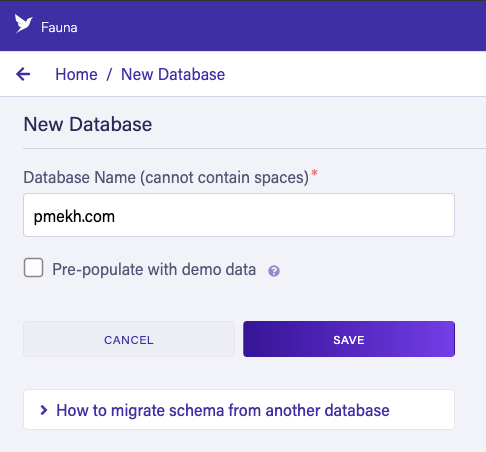Cancel the new database creation
The width and height of the screenshot is (486, 452).
point(129,339)
